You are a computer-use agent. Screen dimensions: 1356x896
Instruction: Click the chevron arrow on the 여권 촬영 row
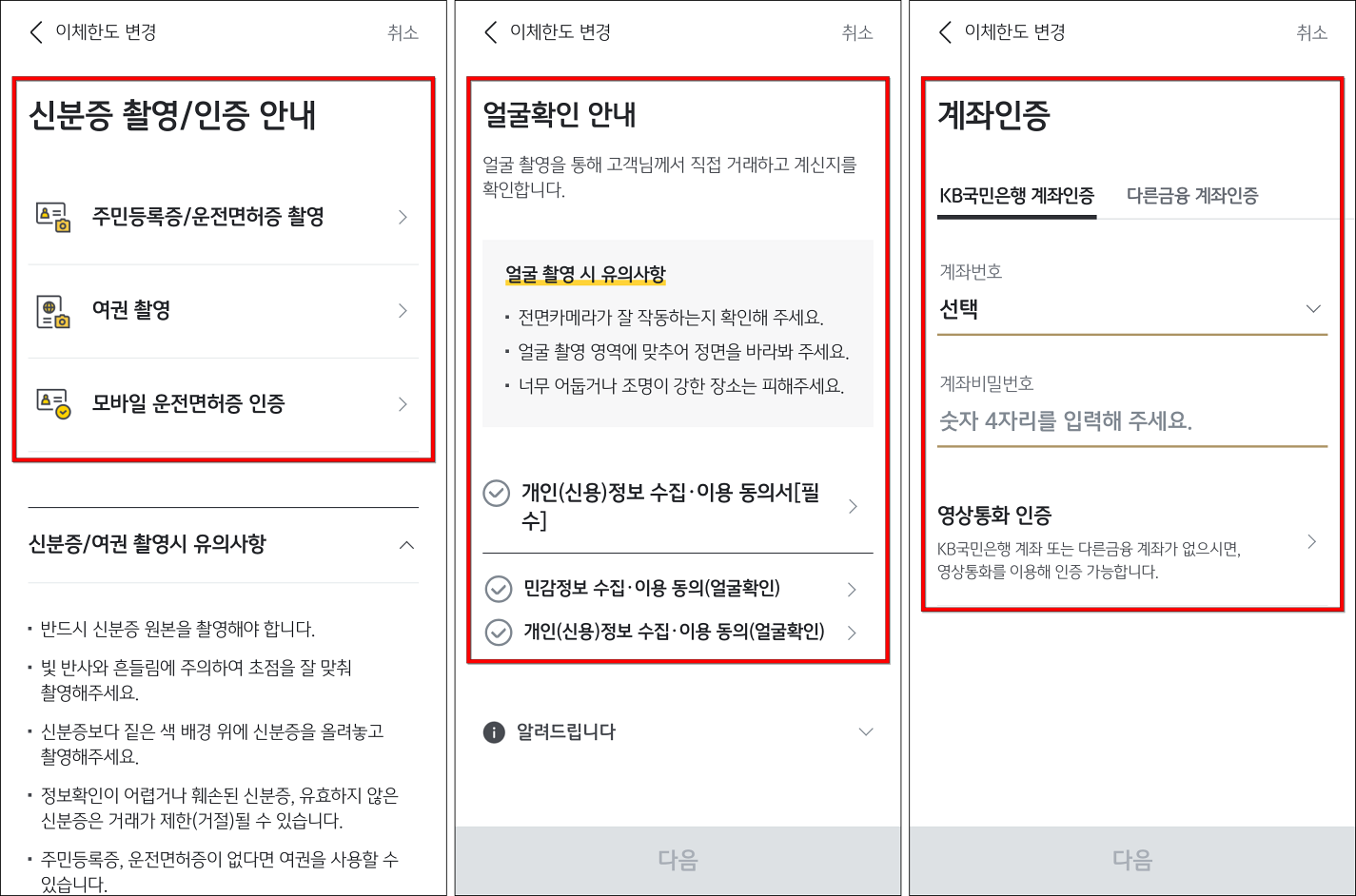(403, 310)
